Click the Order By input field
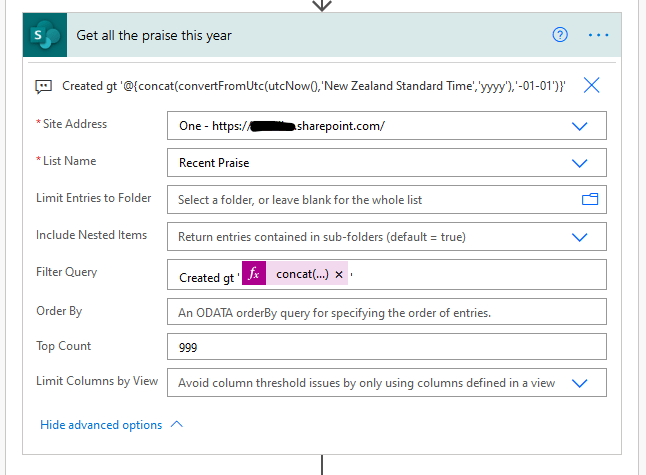Screen dimensions: 646x475 click(x=386, y=312)
